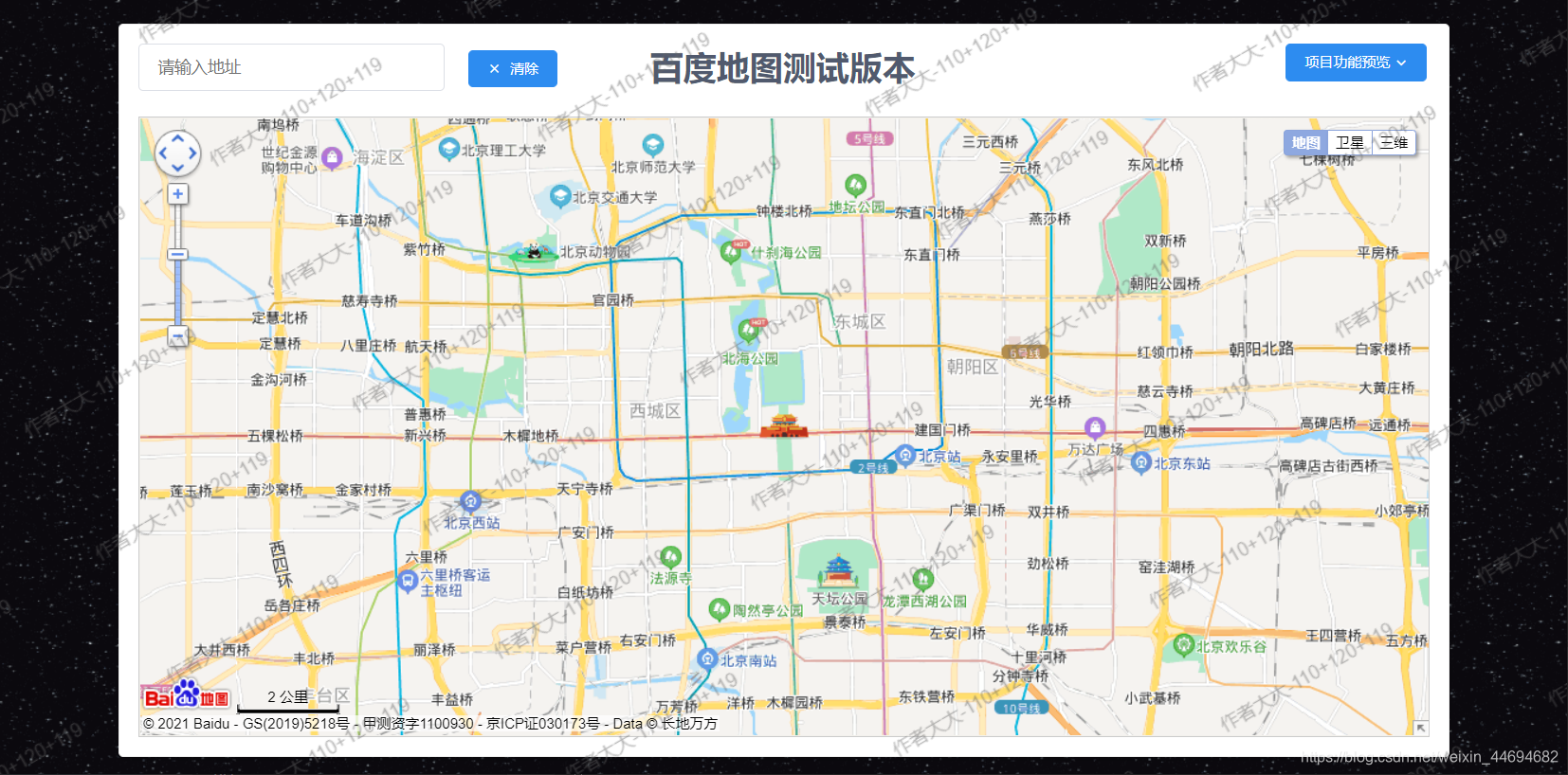Open the 项目功能预览 dropdown
The height and width of the screenshot is (775, 1568).
(1356, 63)
